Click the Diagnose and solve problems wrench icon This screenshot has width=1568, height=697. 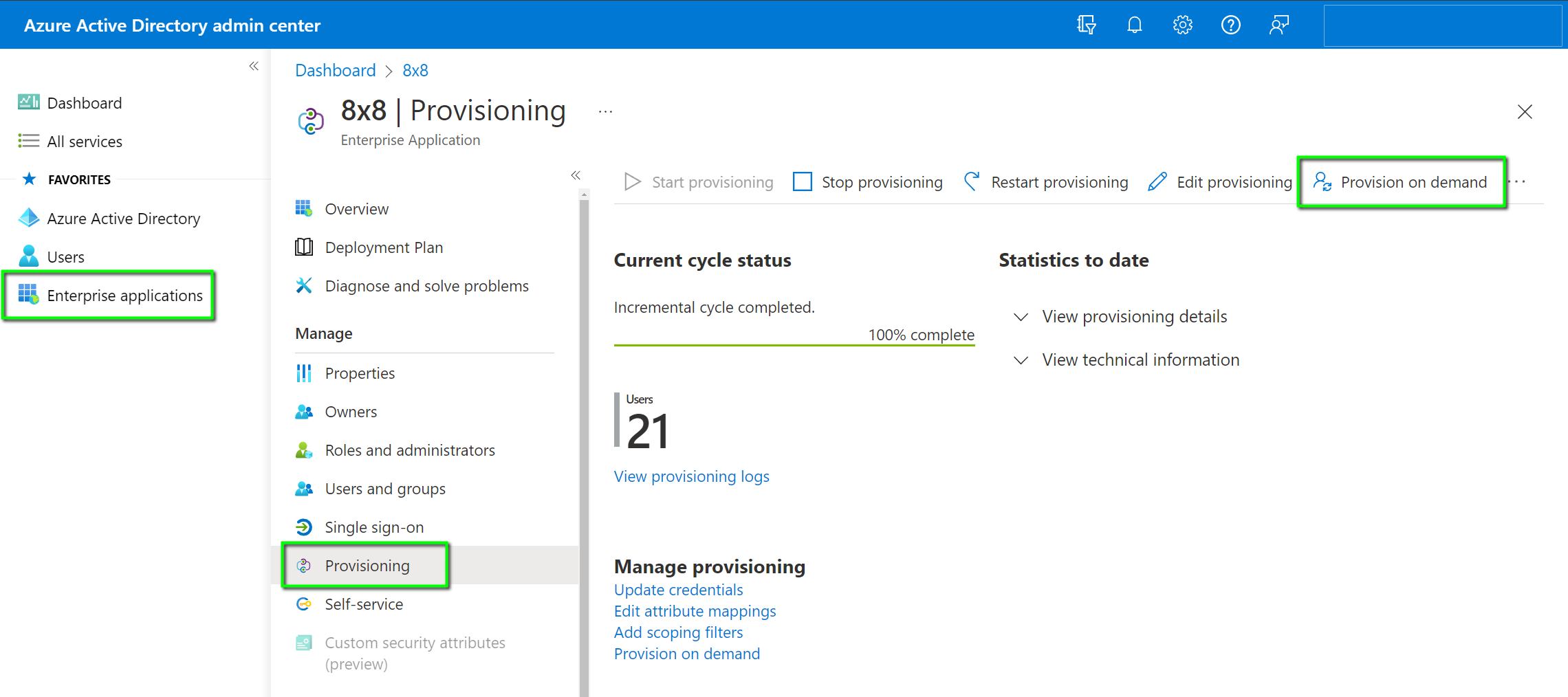click(303, 285)
